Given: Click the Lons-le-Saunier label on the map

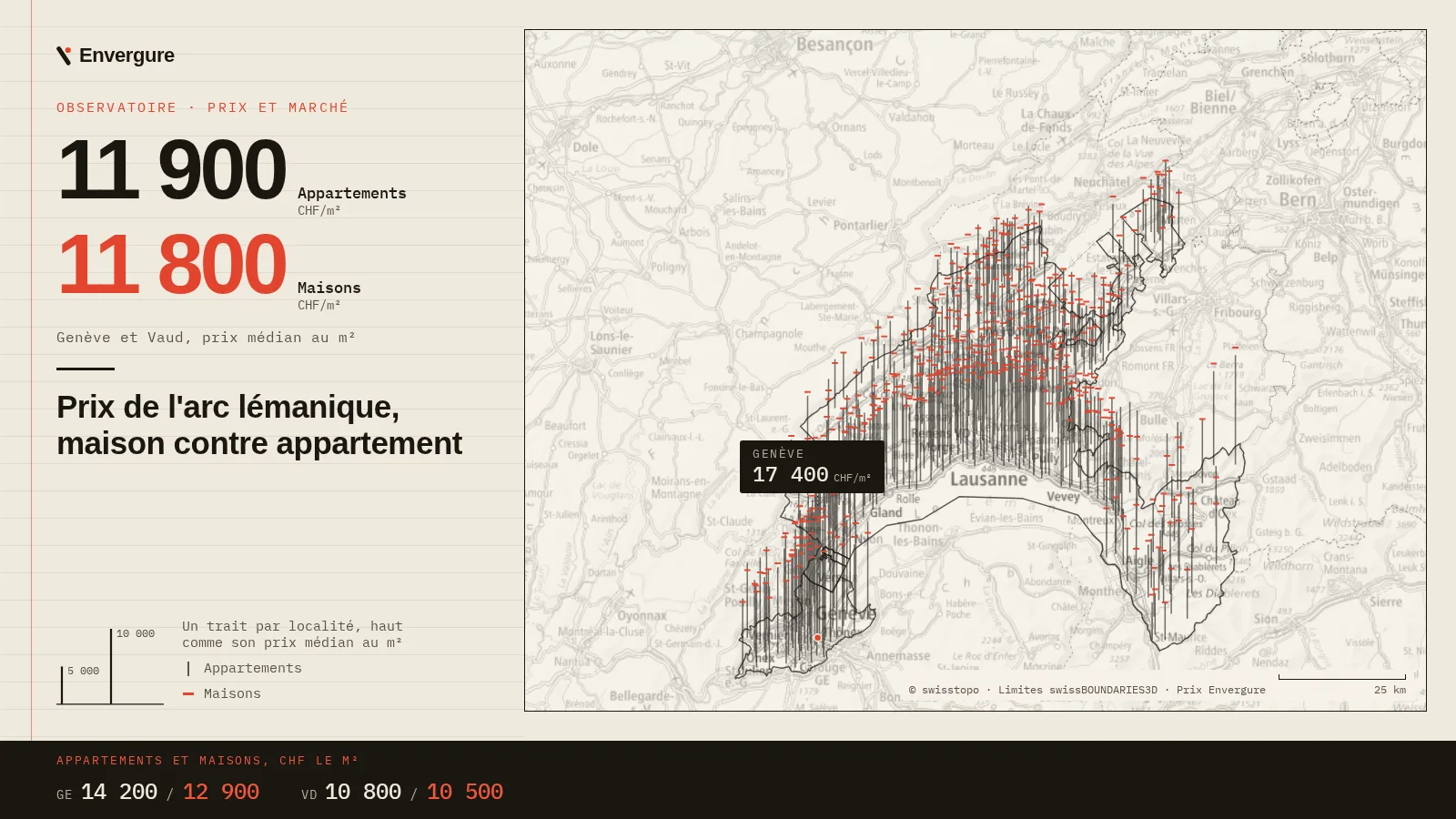Looking at the screenshot, I should (612, 343).
